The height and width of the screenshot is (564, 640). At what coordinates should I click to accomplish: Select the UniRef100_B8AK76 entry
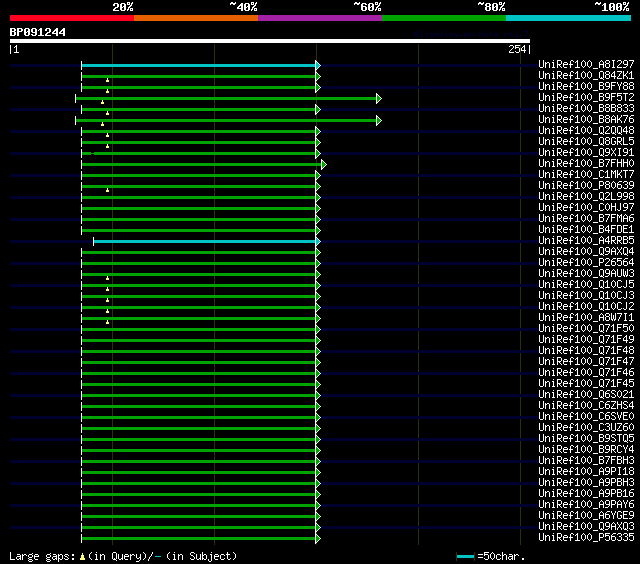click(x=586, y=120)
